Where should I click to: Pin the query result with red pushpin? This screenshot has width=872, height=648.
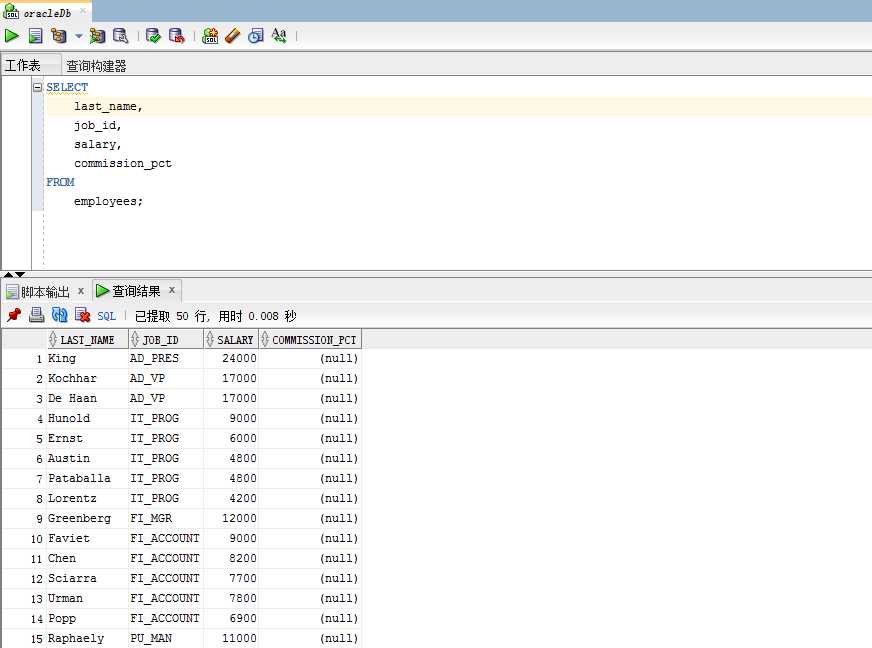point(14,315)
